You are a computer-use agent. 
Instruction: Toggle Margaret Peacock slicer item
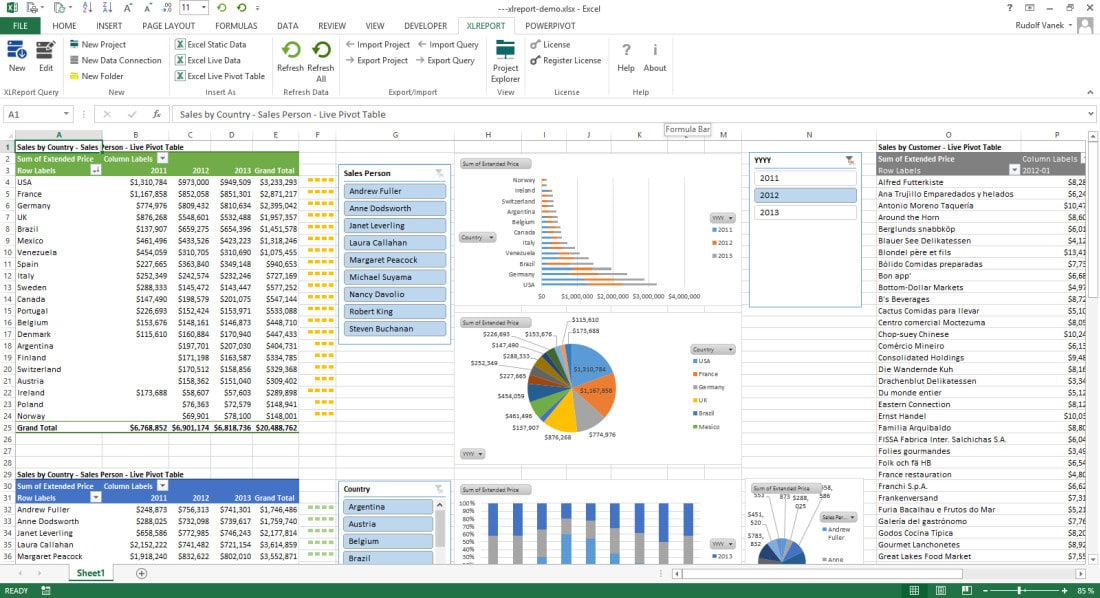click(x=395, y=260)
